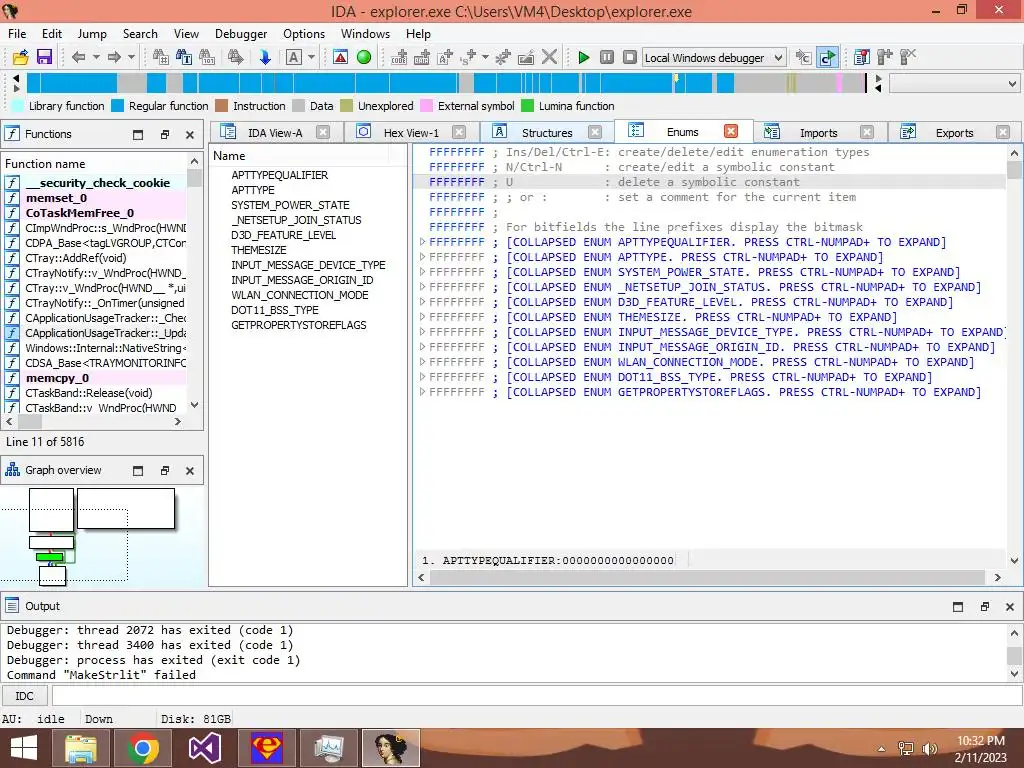Select CTray::AddRef(void) function
Image resolution: width=1024 pixels, height=768 pixels.
[76, 258]
